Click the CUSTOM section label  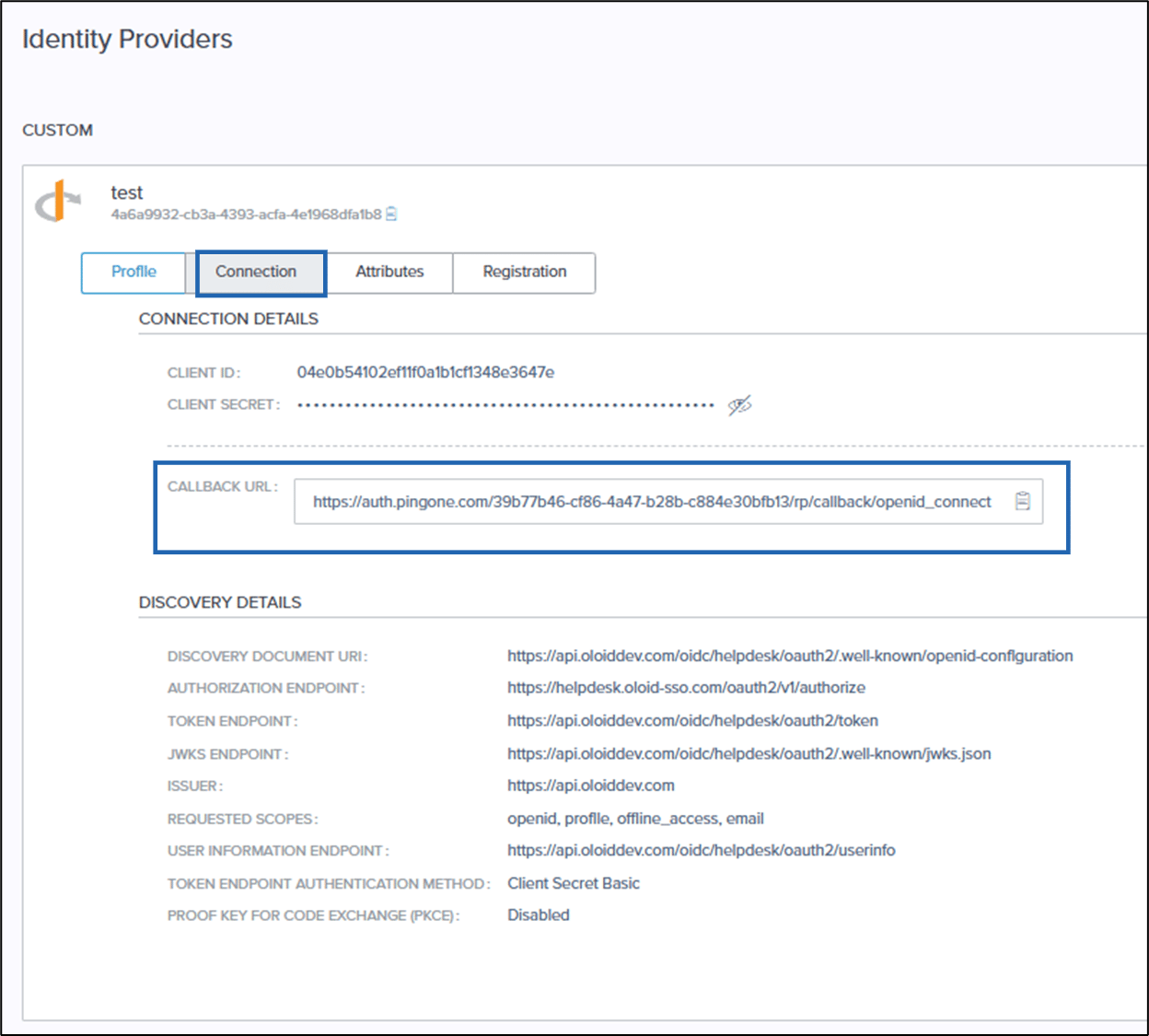coord(57,130)
